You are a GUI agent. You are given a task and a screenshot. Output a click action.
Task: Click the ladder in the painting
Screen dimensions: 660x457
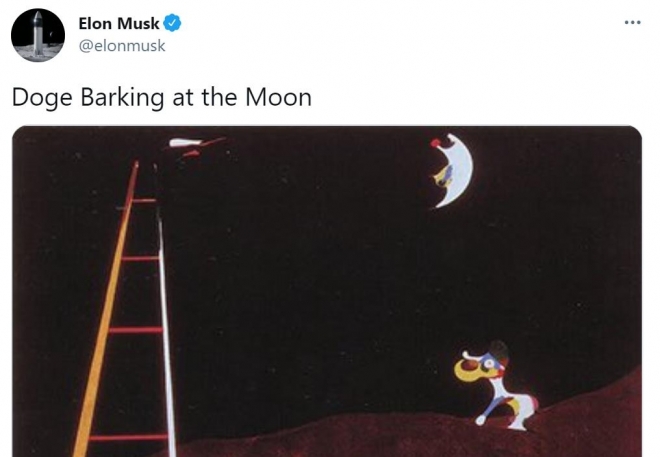click(125, 309)
